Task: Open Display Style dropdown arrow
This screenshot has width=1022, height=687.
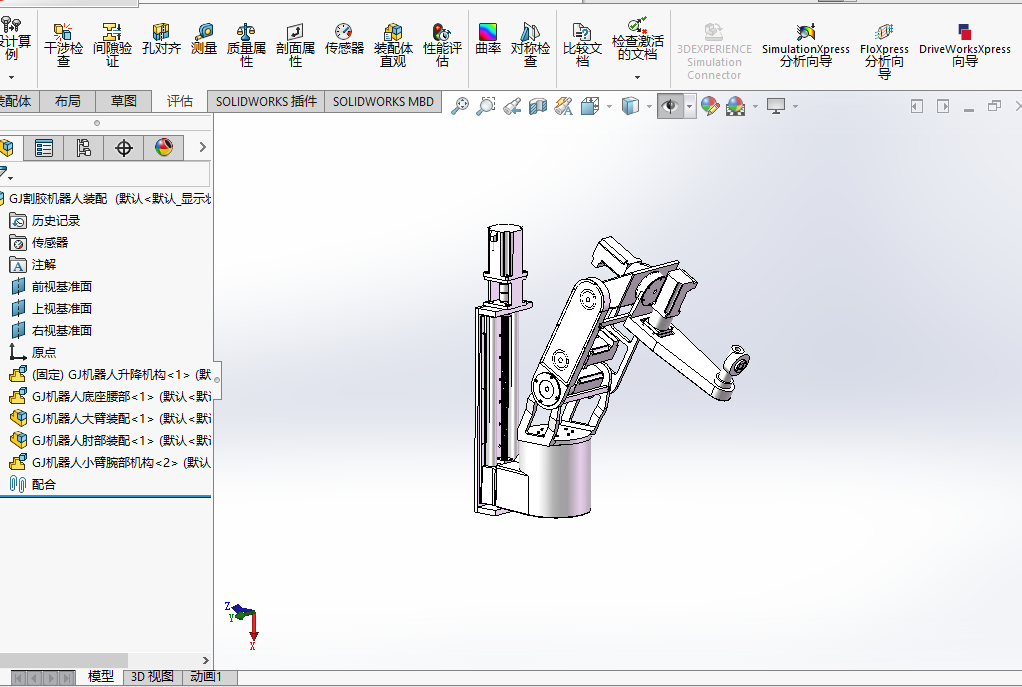Action: pyautogui.click(x=649, y=106)
